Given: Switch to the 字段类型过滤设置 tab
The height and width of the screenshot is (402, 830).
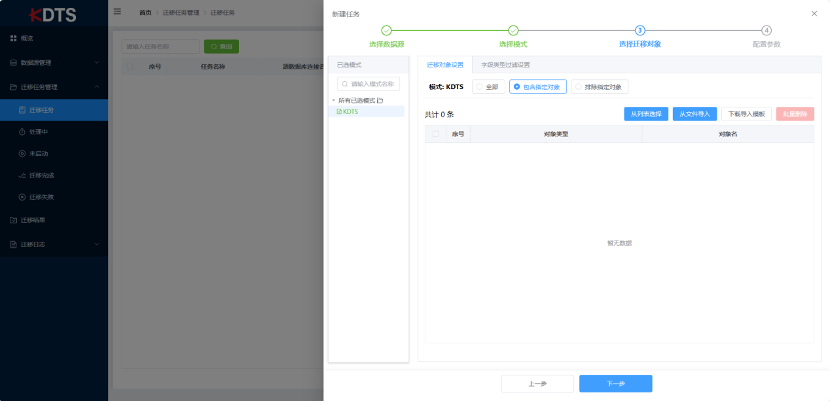Looking at the screenshot, I should [506, 65].
